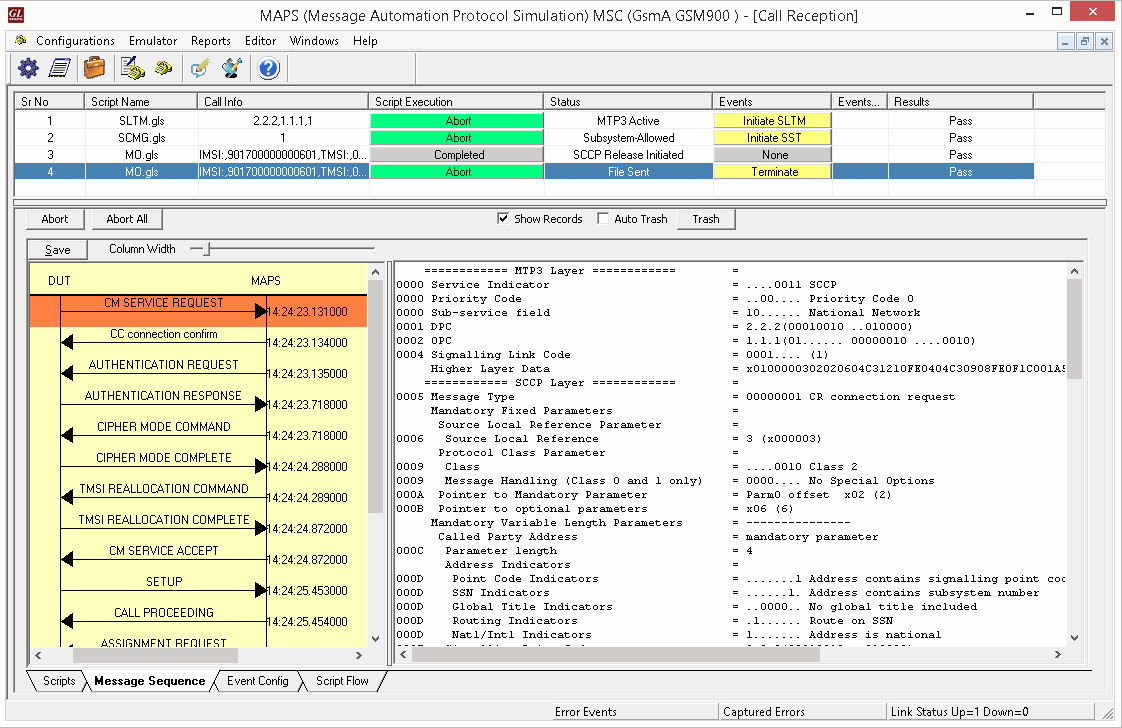1122x728 pixels.
Task: Click the notepad-with-telephone toolbar icon
Action: pos(132,69)
